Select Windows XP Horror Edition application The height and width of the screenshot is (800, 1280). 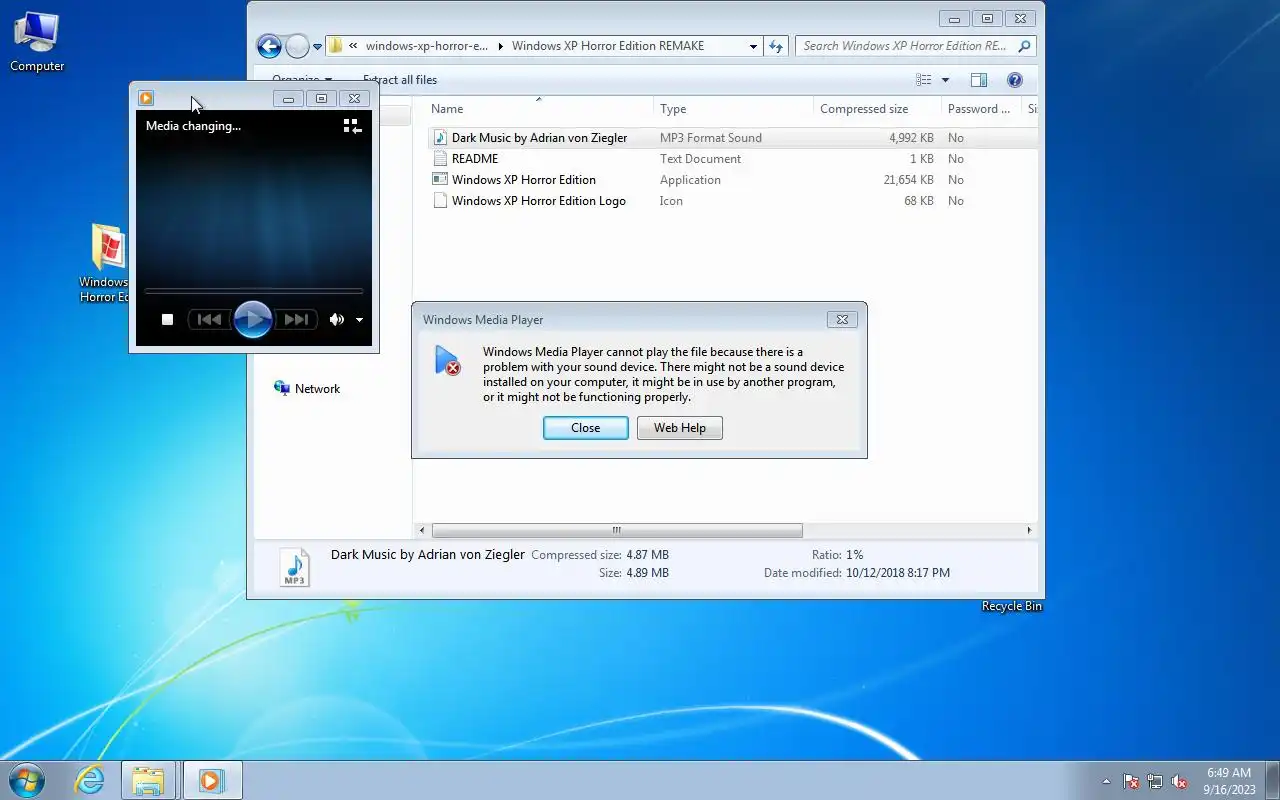pos(524,180)
